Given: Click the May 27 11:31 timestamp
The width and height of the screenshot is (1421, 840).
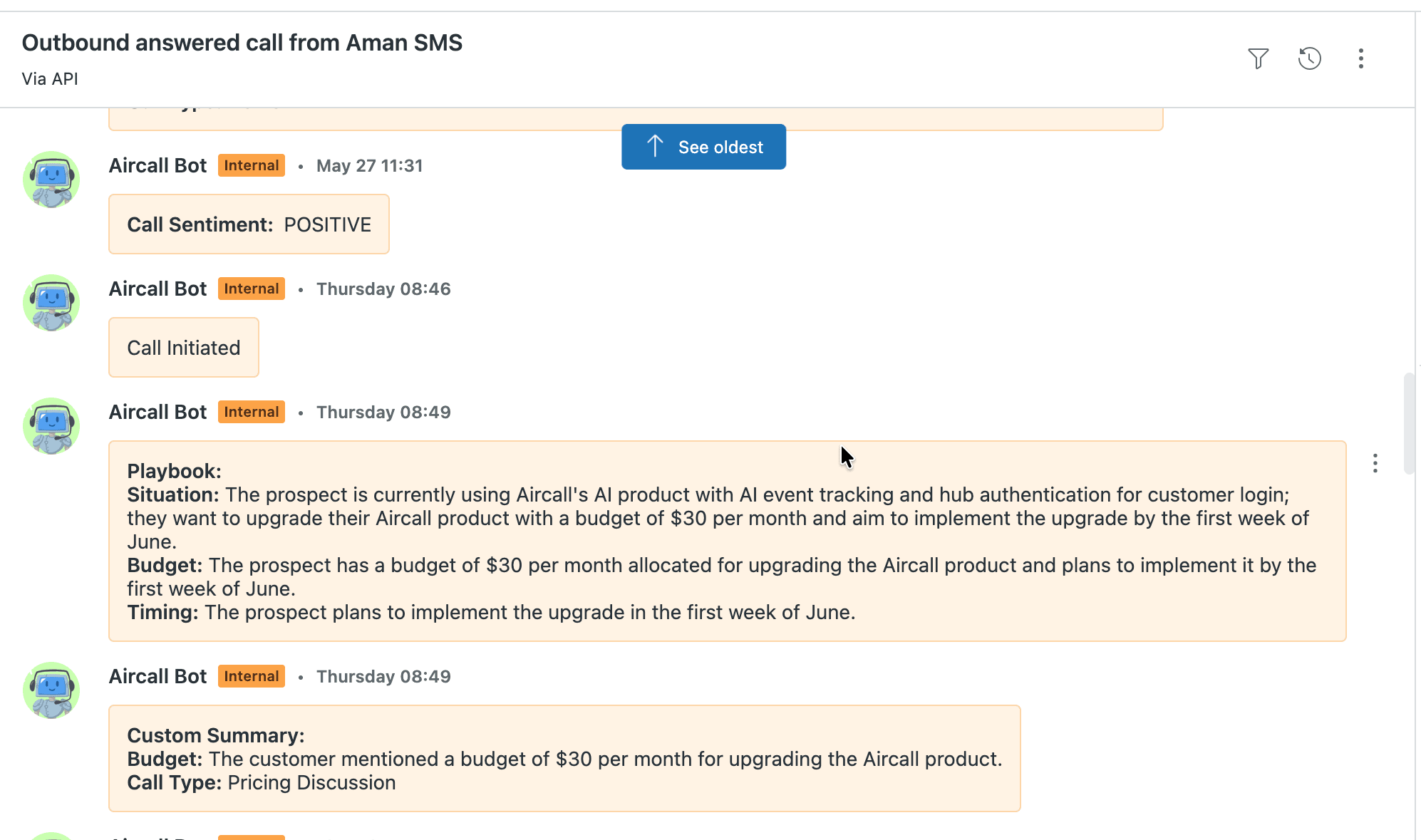Looking at the screenshot, I should (x=370, y=166).
